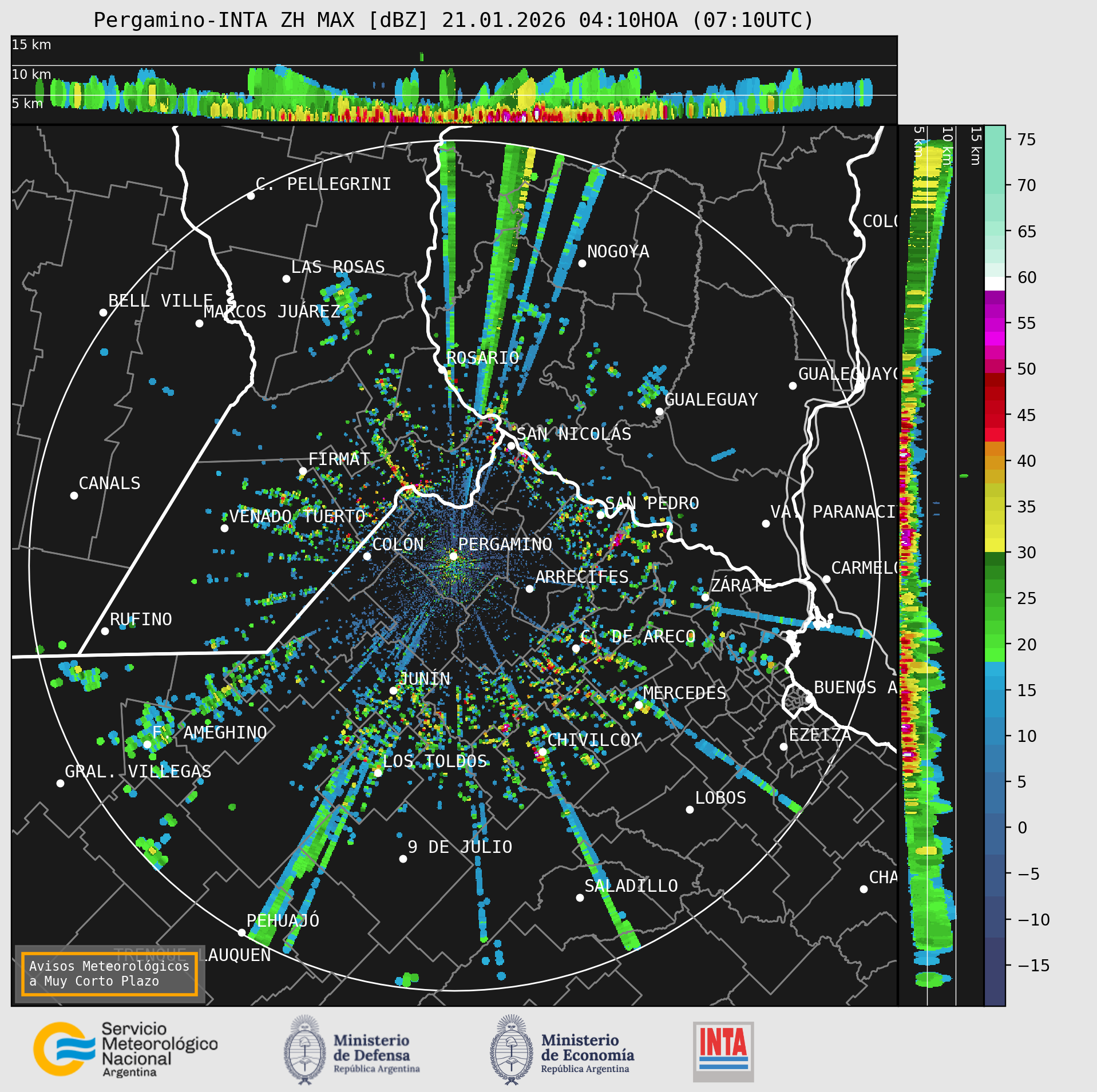Screen dimensions: 1097x1092
Task: Click the VENADO TUERTO city label
Action: [x=297, y=516]
